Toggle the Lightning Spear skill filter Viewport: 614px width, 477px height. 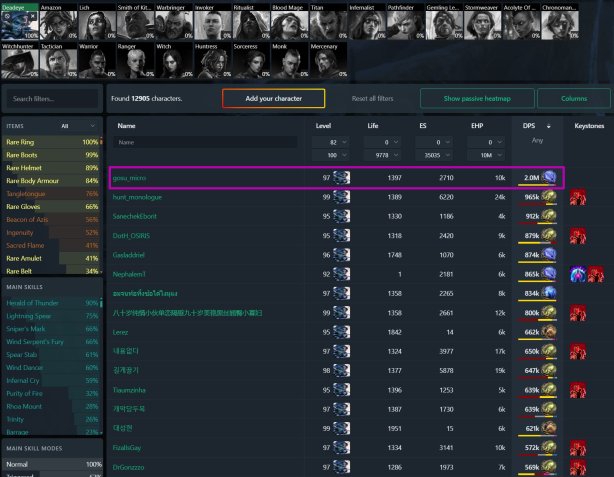tap(51, 316)
